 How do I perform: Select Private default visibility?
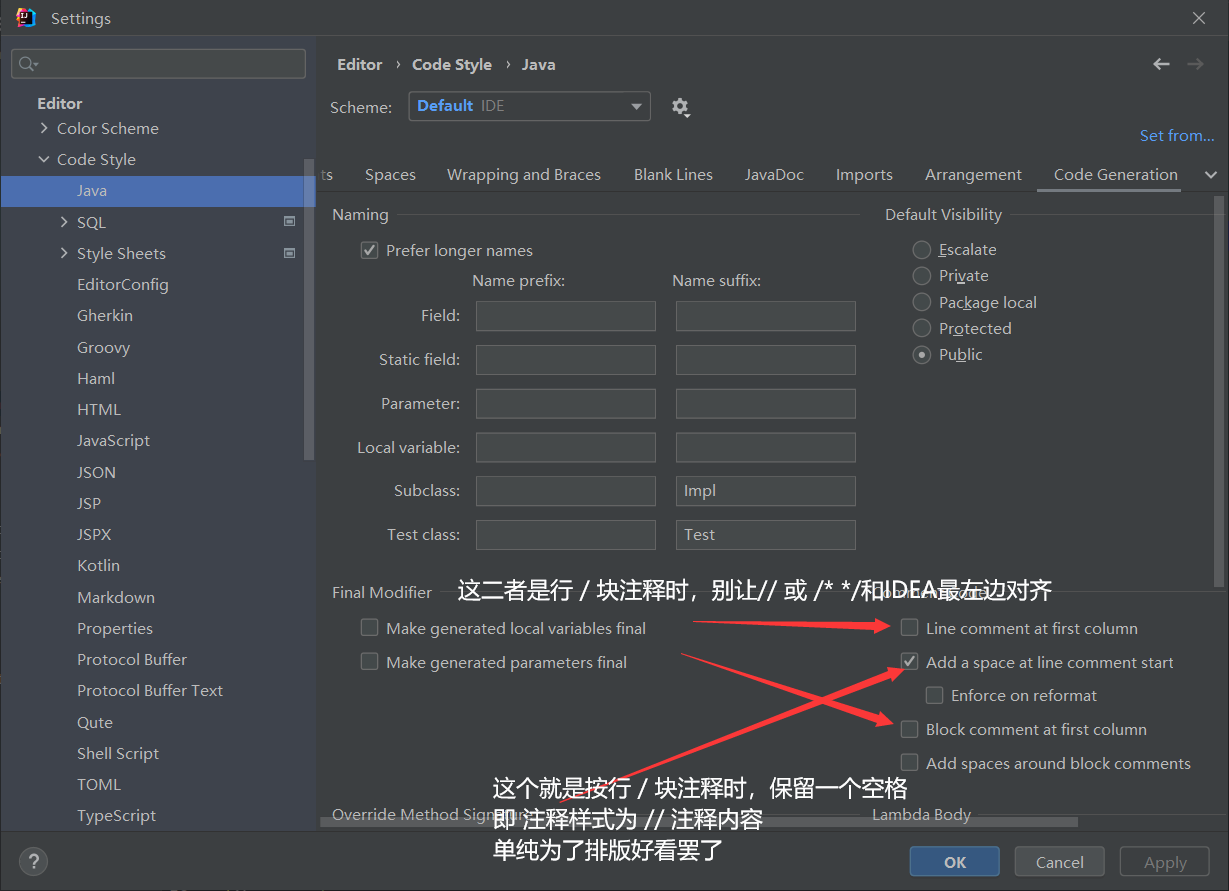pyautogui.click(x=922, y=275)
